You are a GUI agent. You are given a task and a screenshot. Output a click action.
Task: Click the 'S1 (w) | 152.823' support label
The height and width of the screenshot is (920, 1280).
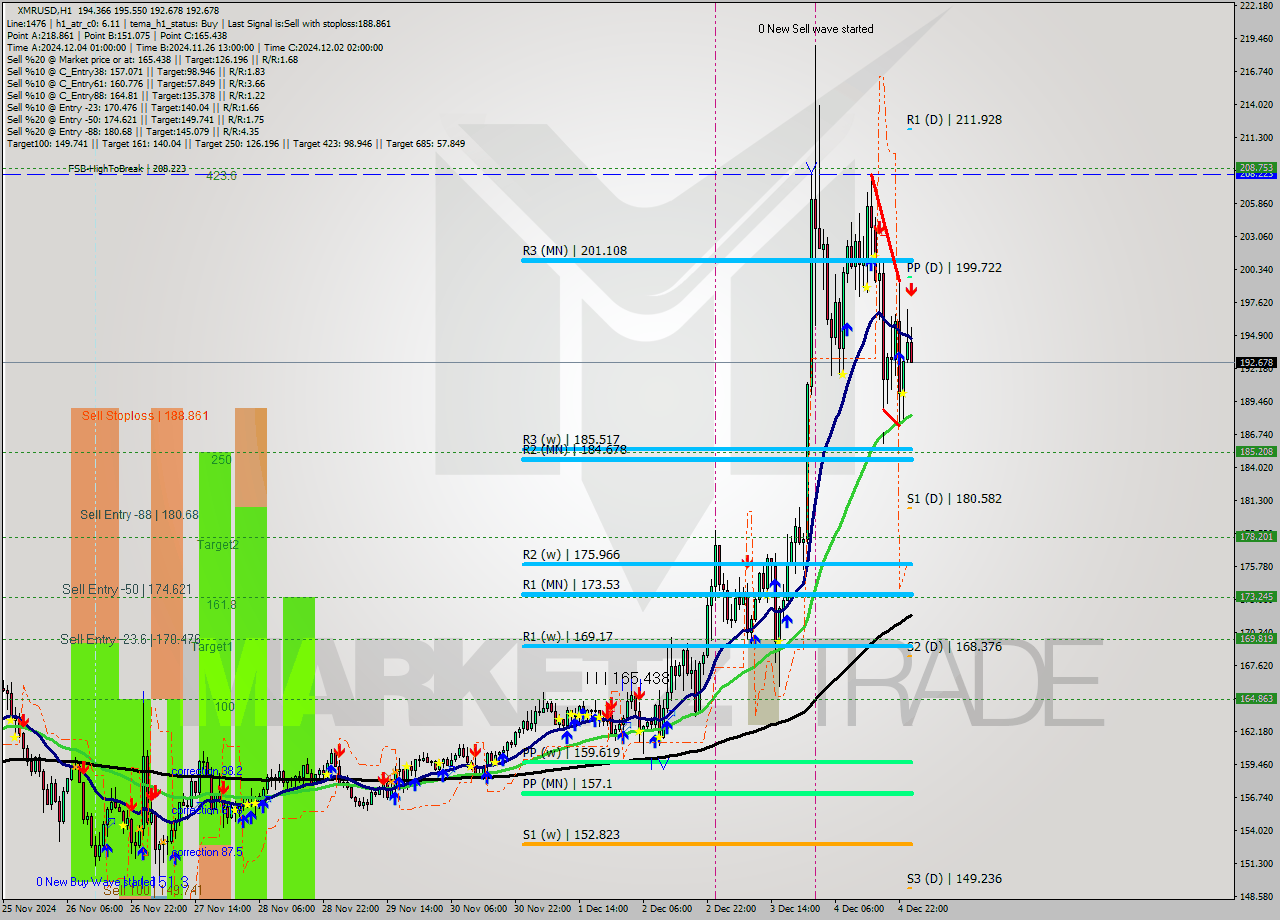570,835
